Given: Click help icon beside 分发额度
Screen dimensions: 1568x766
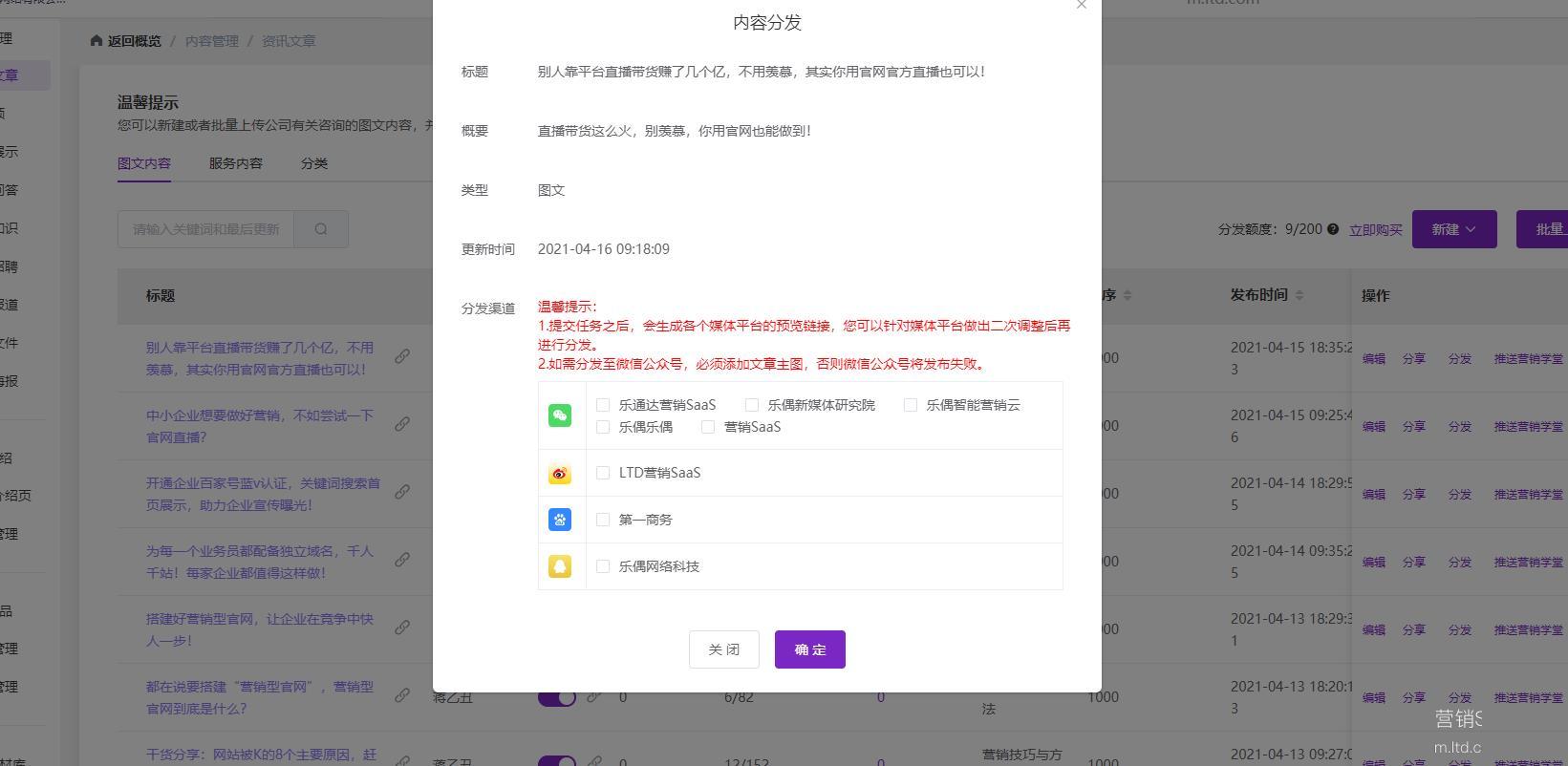Looking at the screenshot, I should pos(1333,229).
